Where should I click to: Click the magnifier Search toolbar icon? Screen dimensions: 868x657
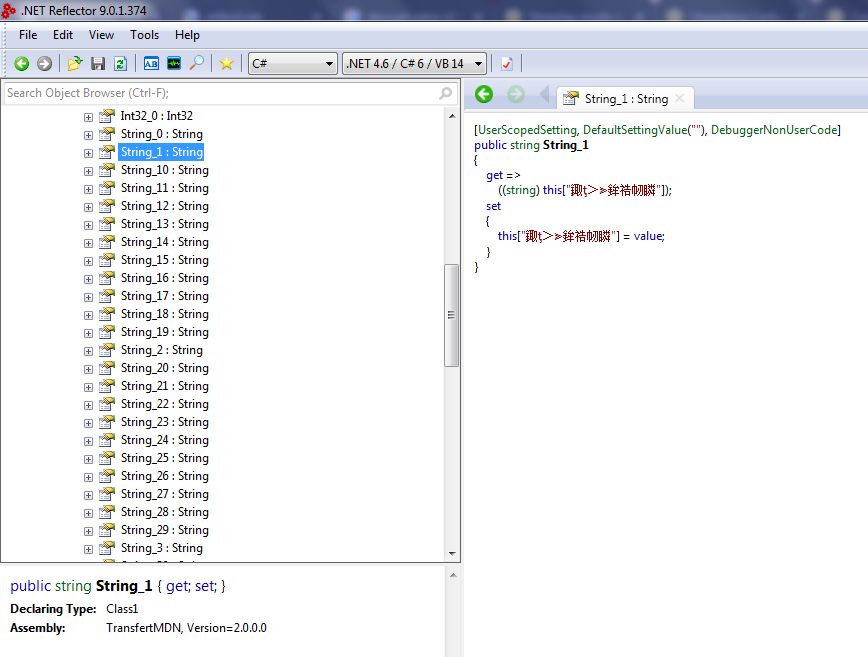(197, 63)
